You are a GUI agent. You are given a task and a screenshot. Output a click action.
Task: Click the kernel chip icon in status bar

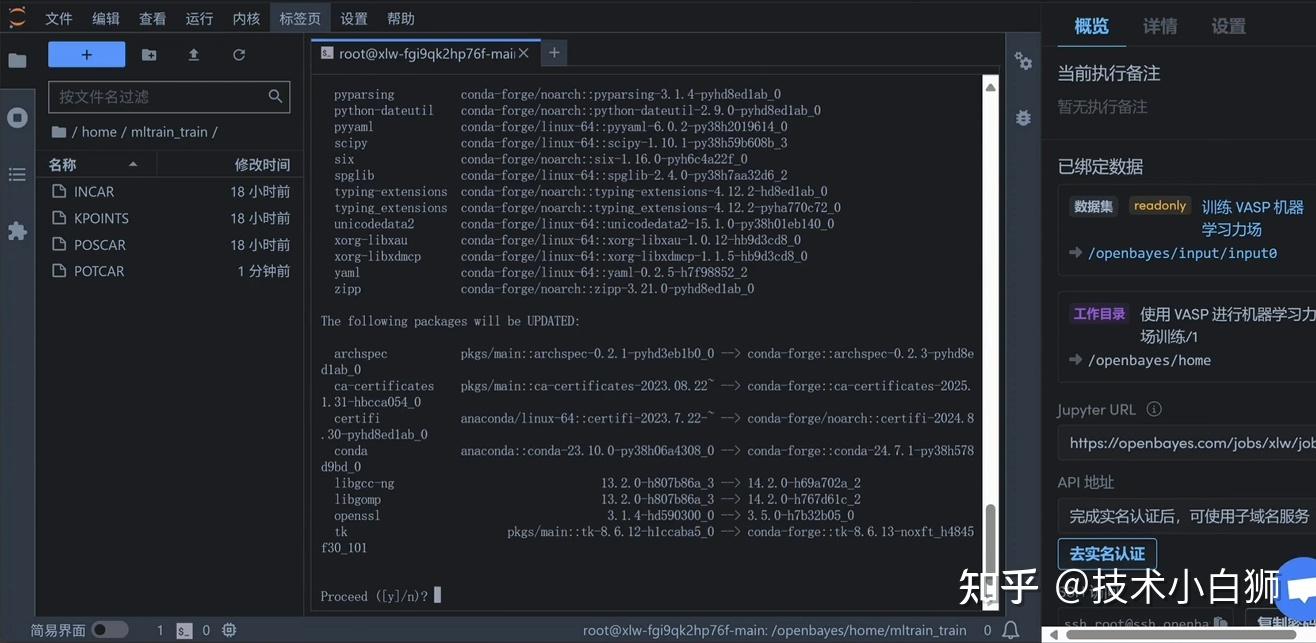(229, 630)
